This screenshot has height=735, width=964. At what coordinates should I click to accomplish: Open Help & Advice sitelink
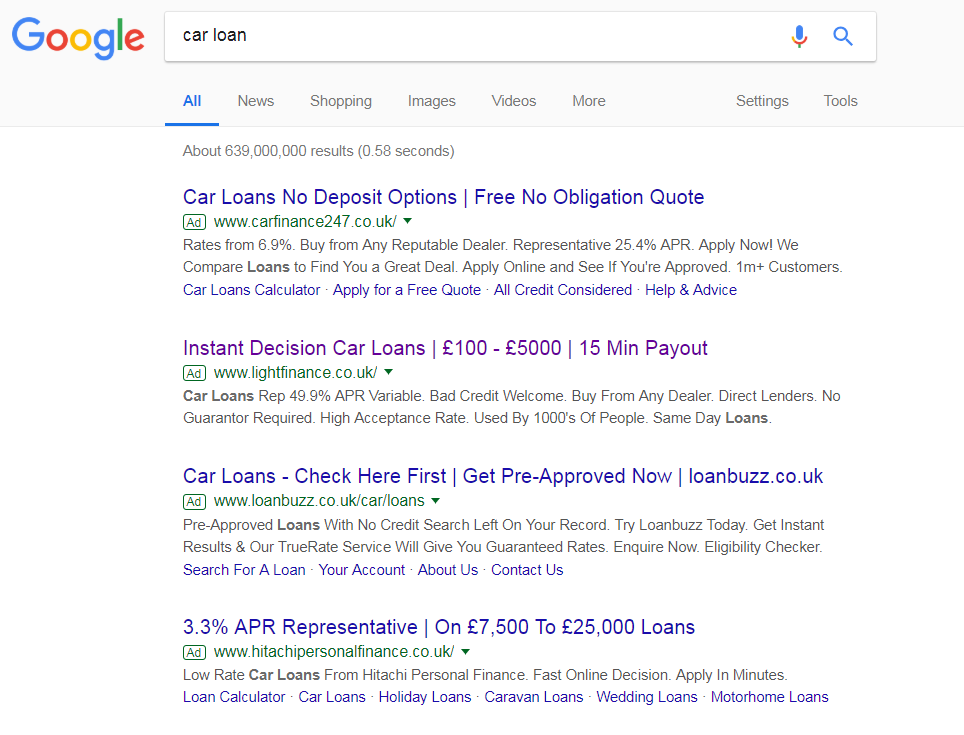(x=690, y=290)
